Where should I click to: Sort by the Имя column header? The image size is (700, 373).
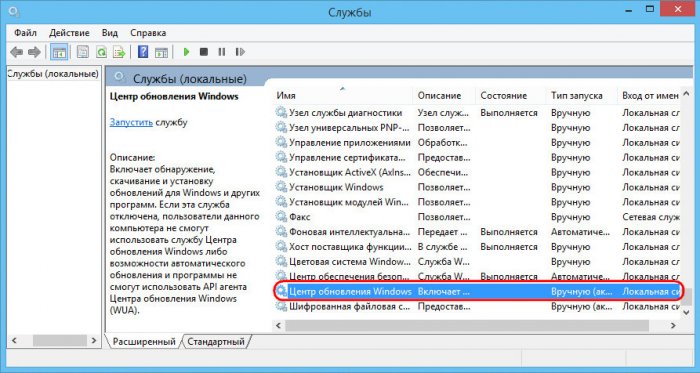pyautogui.click(x=342, y=95)
